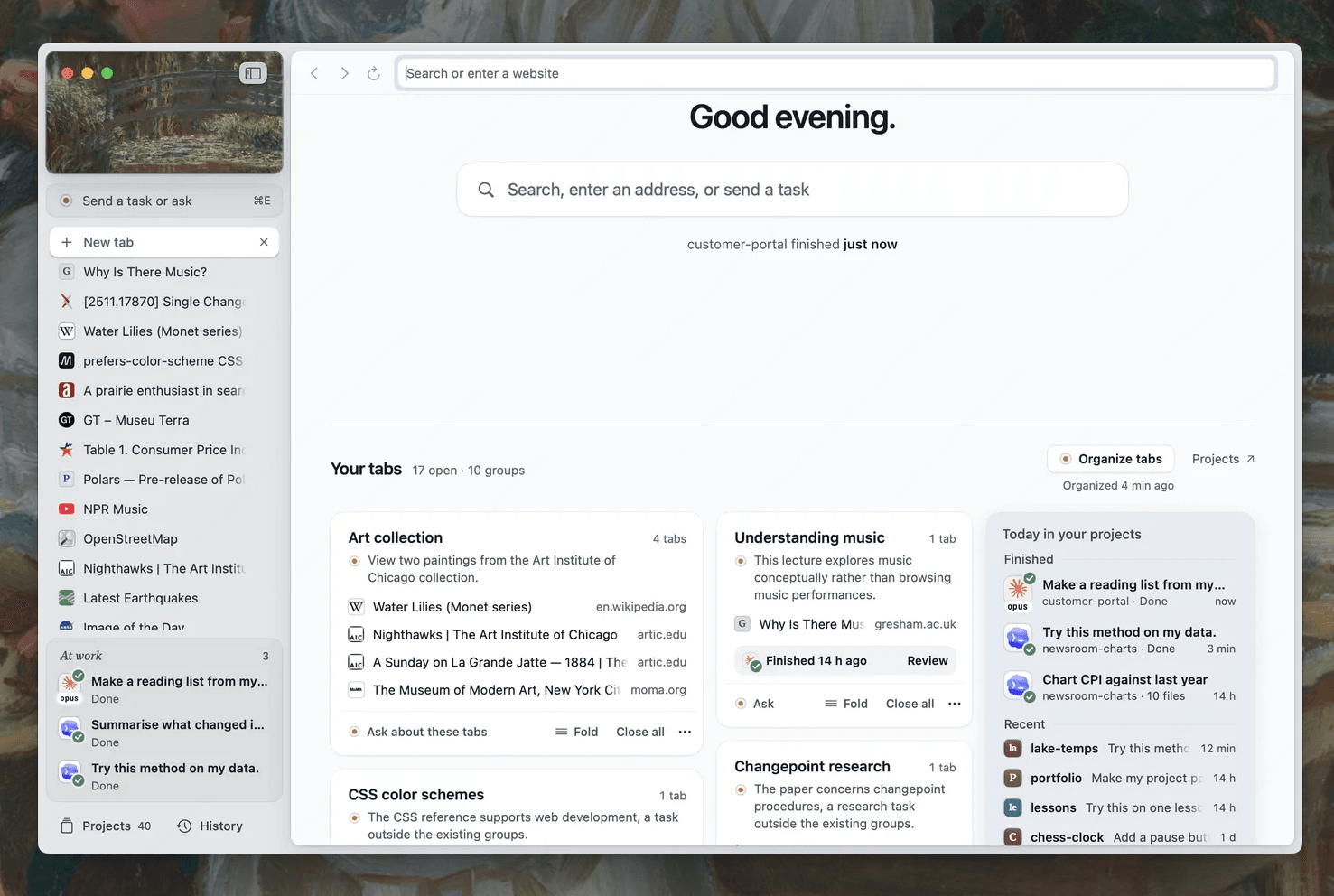Click the GT – Museu Terra favicon
The width and height of the screenshot is (1334, 896).
tap(67, 420)
